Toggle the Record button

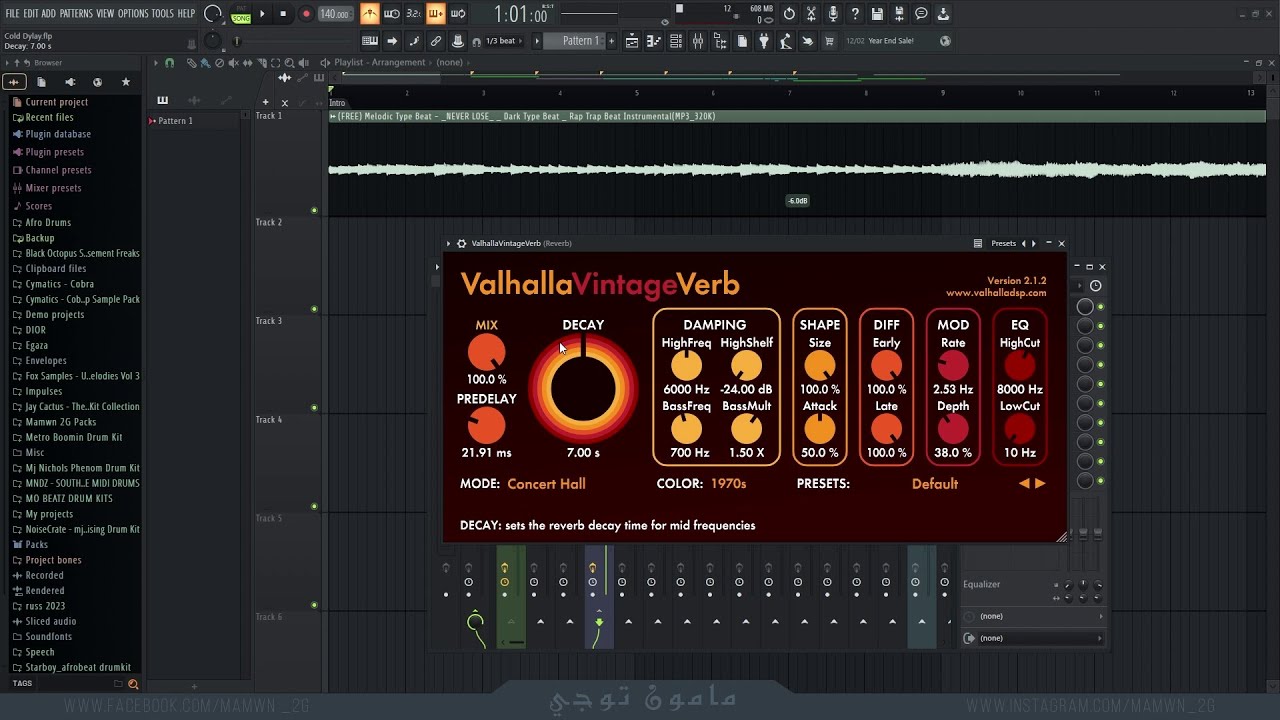pos(306,14)
